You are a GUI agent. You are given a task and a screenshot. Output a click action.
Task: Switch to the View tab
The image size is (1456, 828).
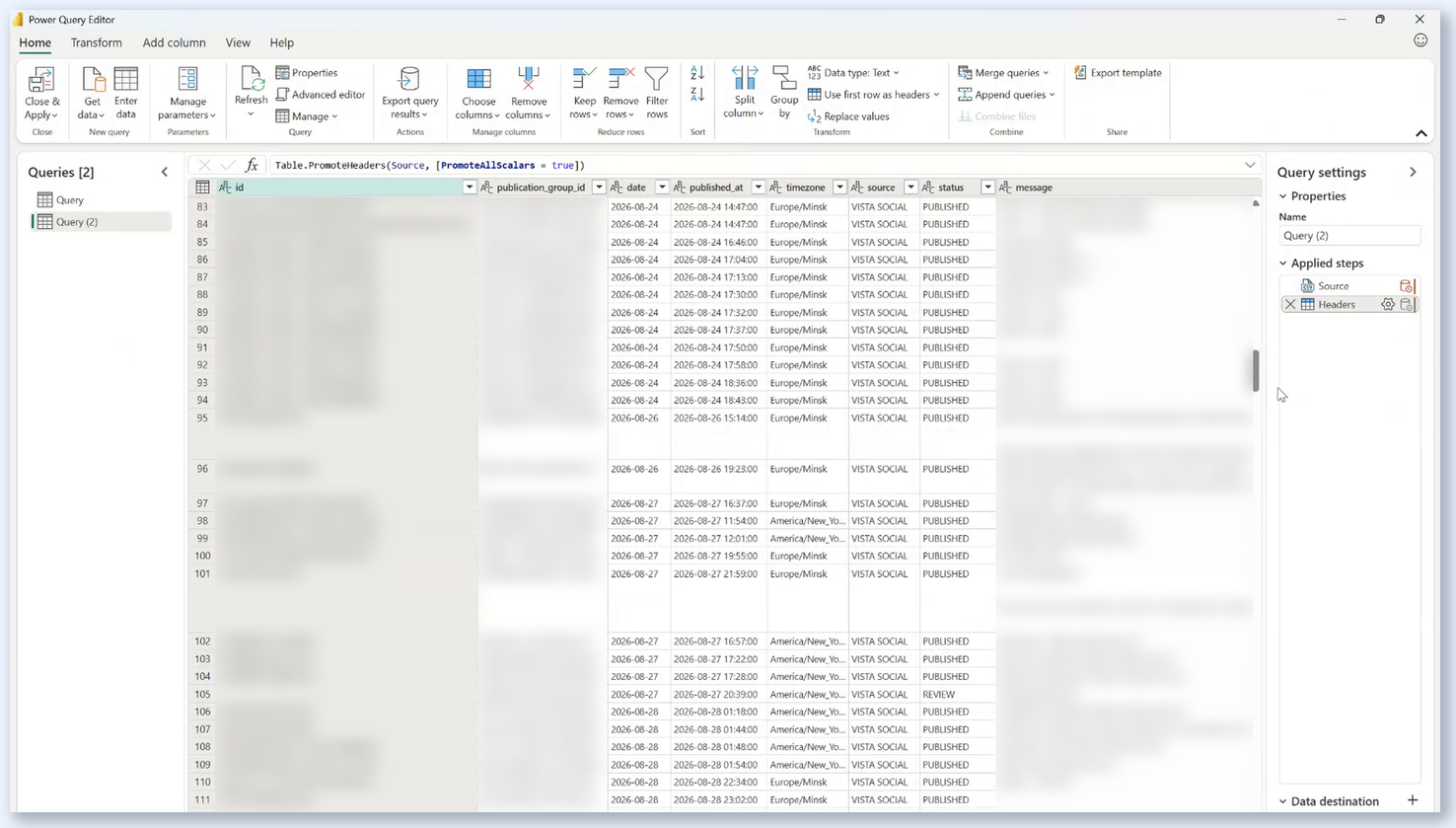238,42
